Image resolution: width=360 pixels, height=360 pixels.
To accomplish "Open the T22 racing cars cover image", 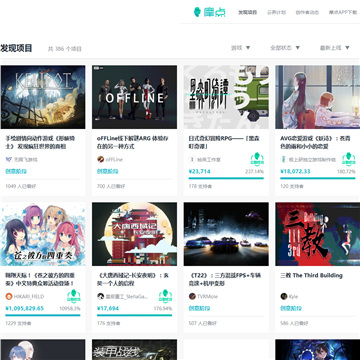I will click(x=226, y=234).
